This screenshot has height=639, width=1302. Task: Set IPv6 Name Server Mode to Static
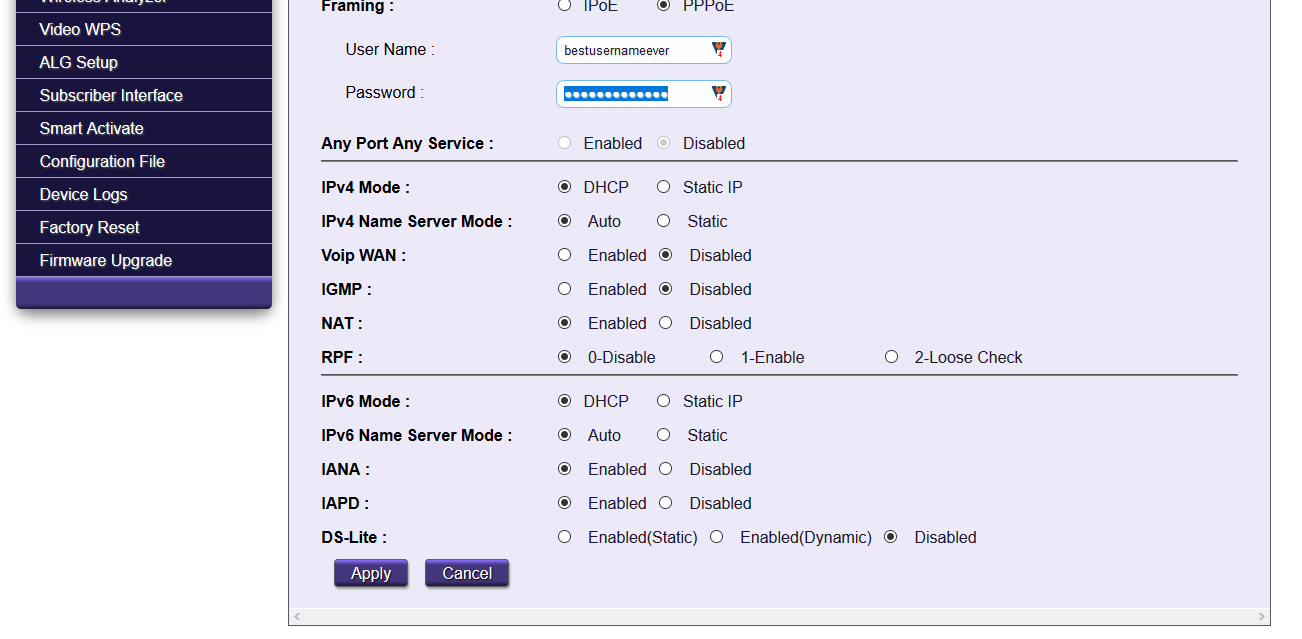pos(664,435)
